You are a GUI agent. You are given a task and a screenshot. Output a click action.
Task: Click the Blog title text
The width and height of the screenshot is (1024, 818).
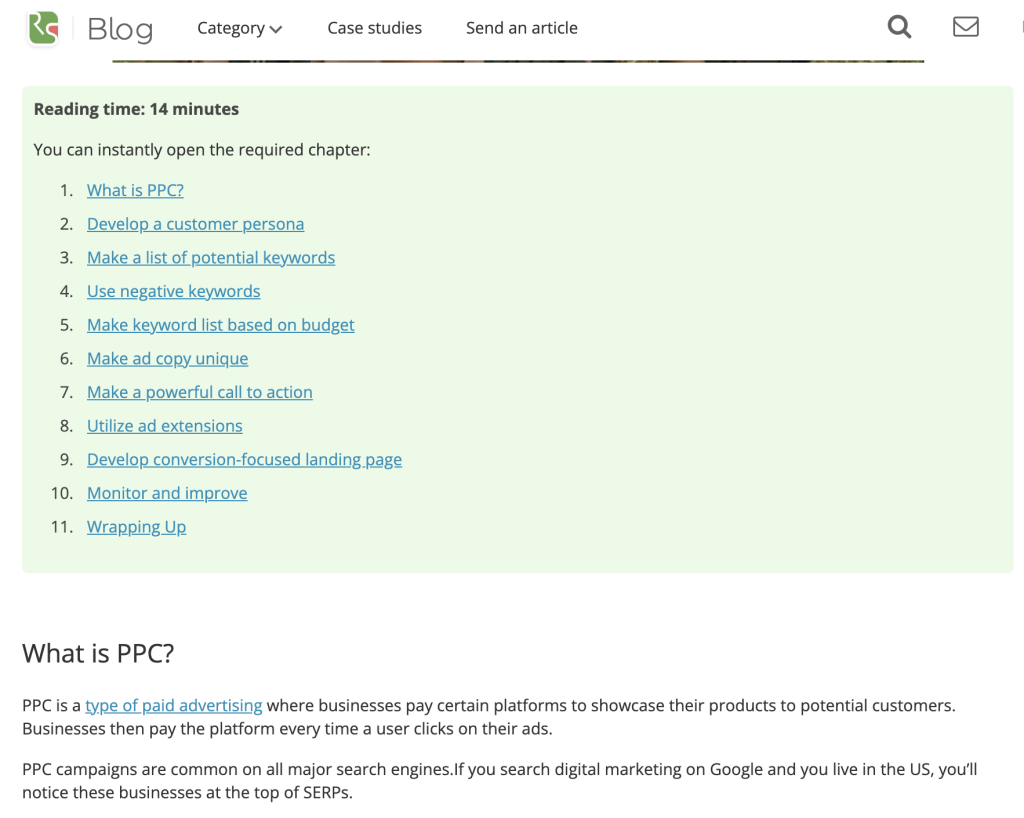coord(120,29)
